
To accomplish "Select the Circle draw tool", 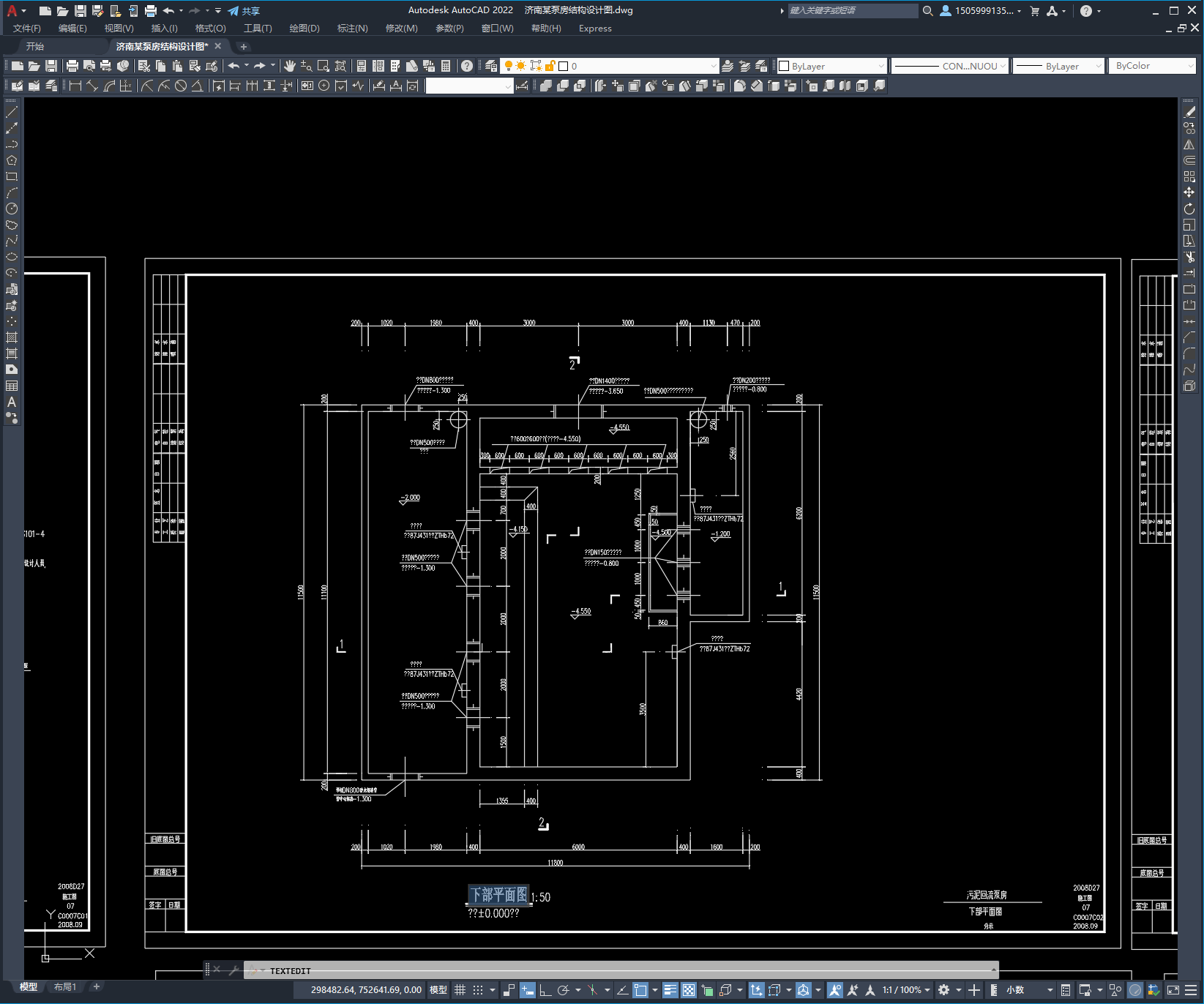I will (12, 209).
